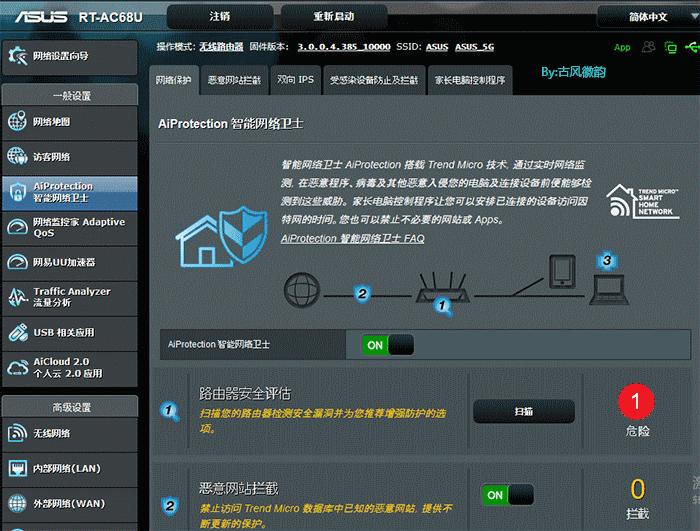700x531 pixels.
Task: Click the WAN globe icon
Action: 17,503
